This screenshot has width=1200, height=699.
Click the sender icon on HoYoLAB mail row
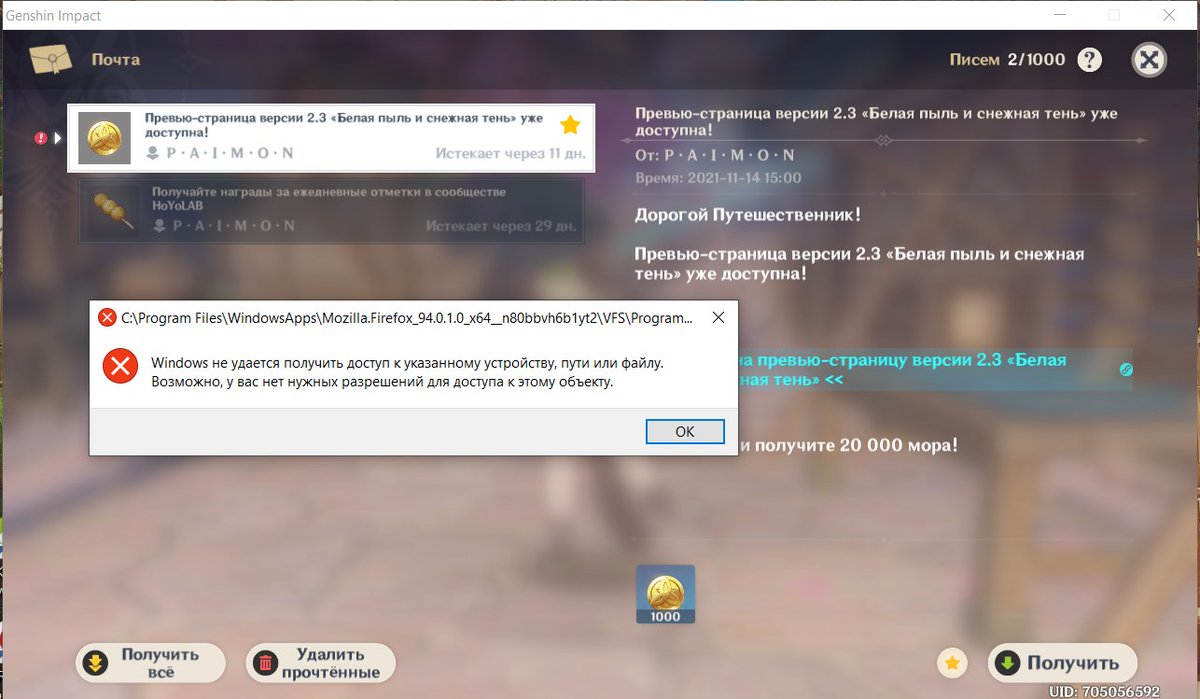(160, 226)
